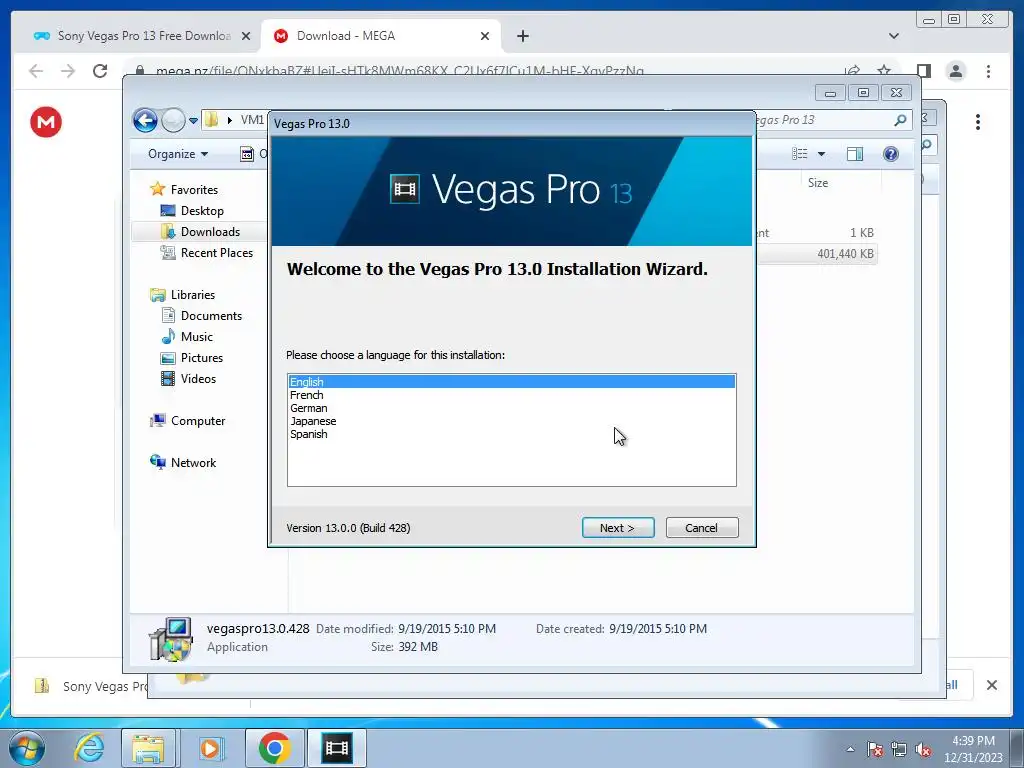Open Desktop in the Explorer sidebar
Viewport: 1024px width, 768px height.
pyautogui.click(x=202, y=210)
